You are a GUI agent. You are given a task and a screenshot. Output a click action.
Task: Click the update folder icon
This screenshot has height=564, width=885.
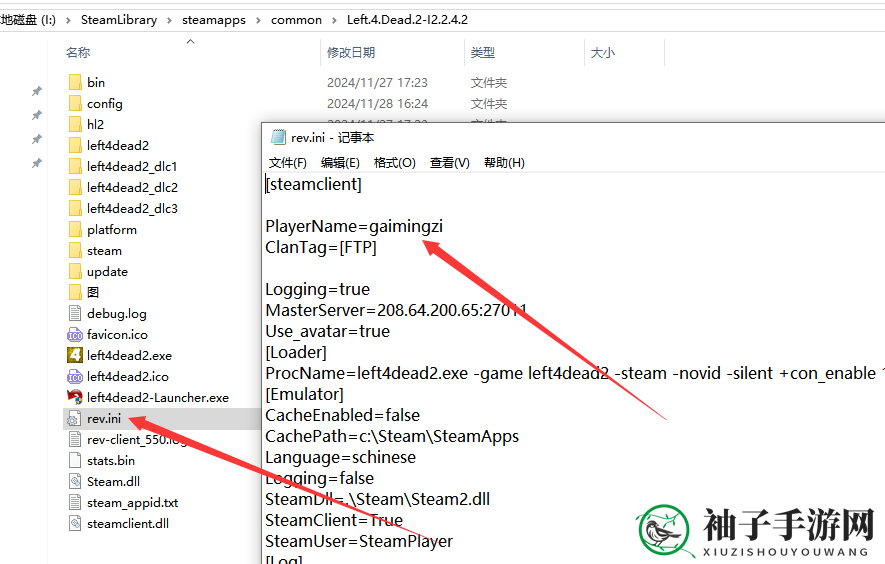pyautogui.click(x=75, y=272)
